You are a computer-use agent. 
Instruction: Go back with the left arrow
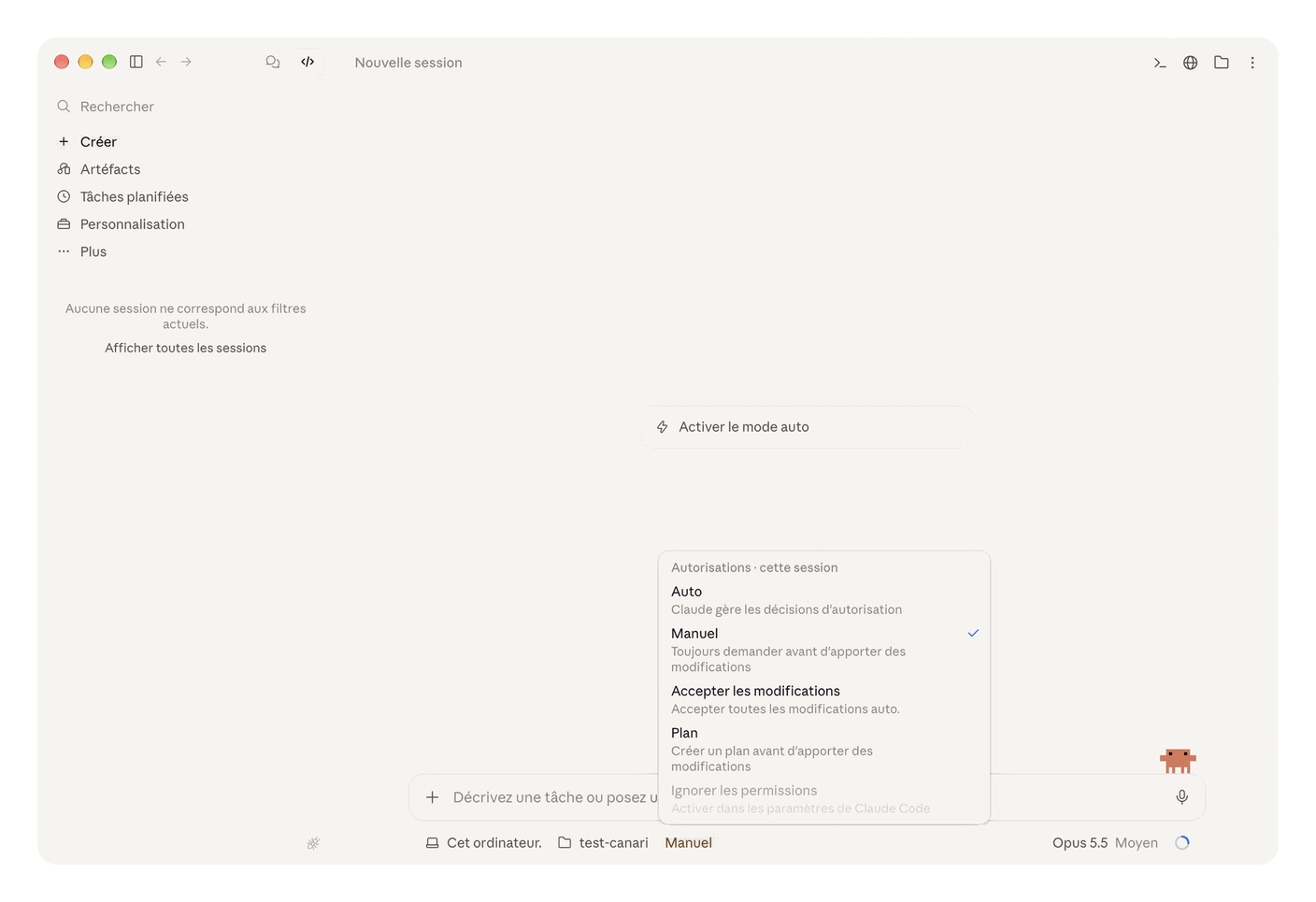161,62
